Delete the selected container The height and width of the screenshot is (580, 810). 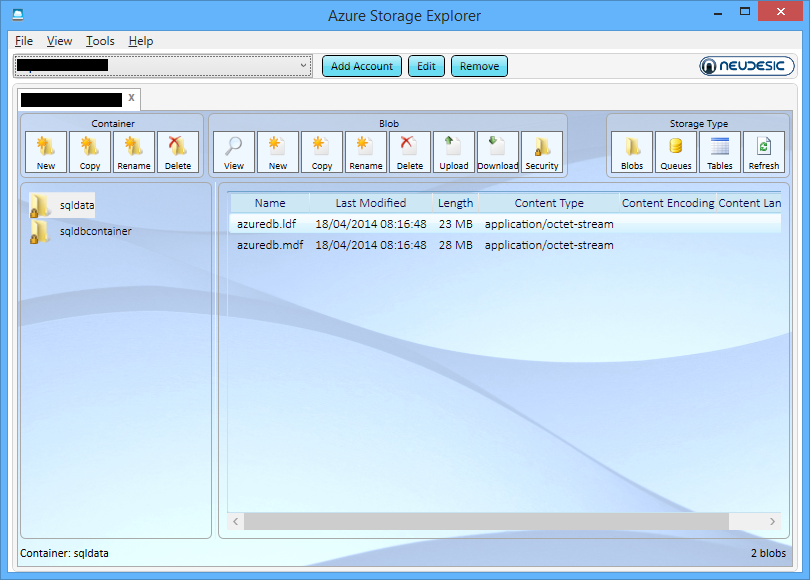tap(178, 152)
